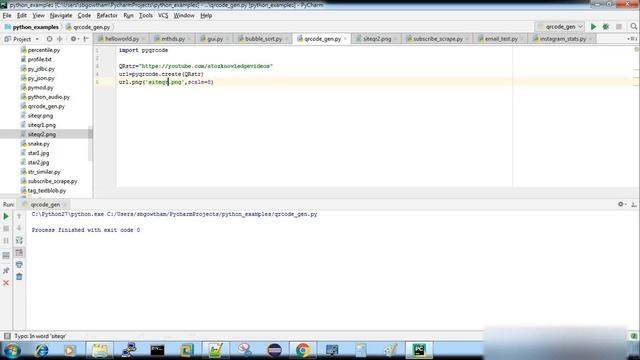The image size is (640, 360).
Task: Clear console output with the trash icon
Action: (x=19, y=277)
